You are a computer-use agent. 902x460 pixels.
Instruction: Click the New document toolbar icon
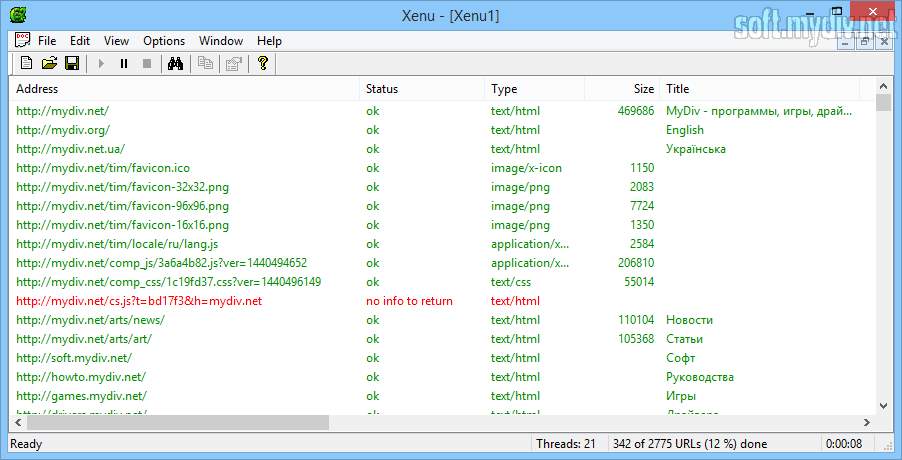[26, 64]
